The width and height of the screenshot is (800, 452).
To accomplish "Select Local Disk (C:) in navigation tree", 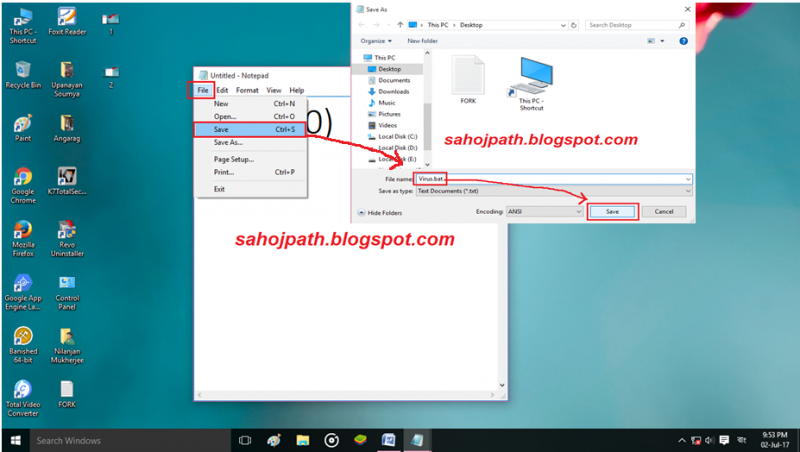I will (x=392, y=137).
